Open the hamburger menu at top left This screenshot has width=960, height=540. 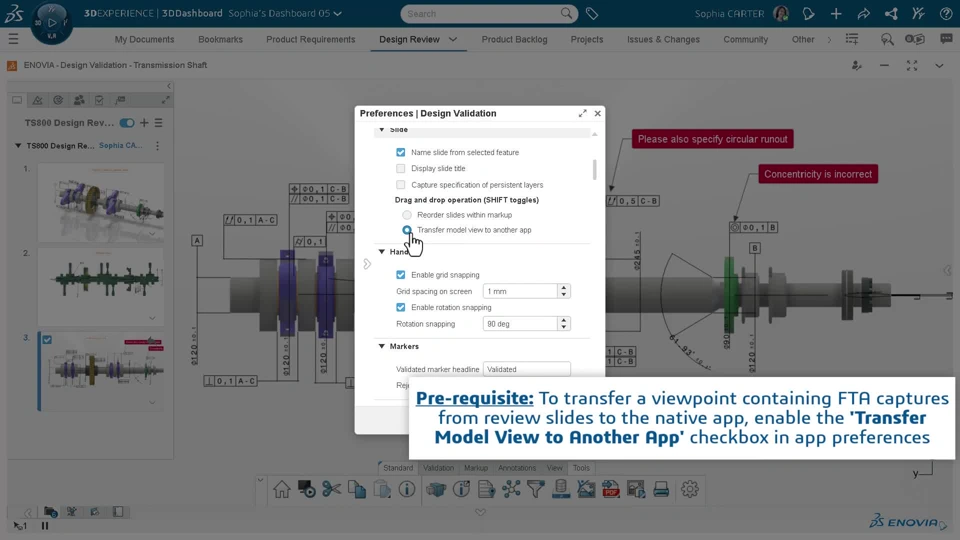[x=13, y=39]
